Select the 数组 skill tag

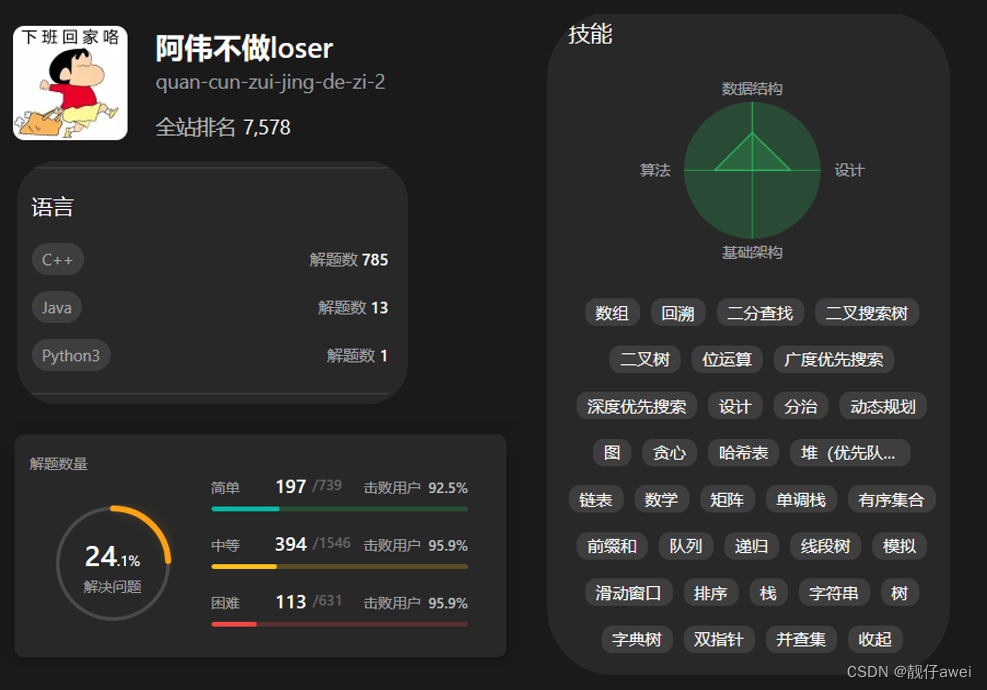[612, 313]
